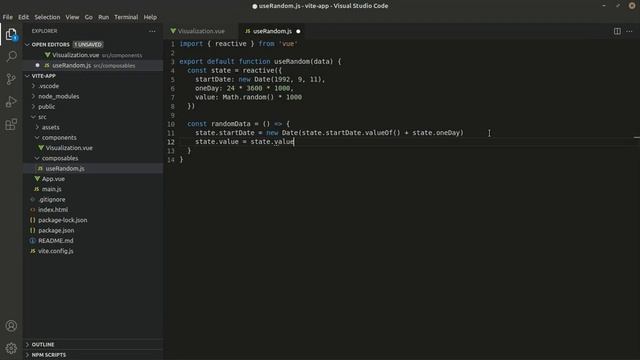Select the useRandom.js editor tab

[x=272, y=31]
